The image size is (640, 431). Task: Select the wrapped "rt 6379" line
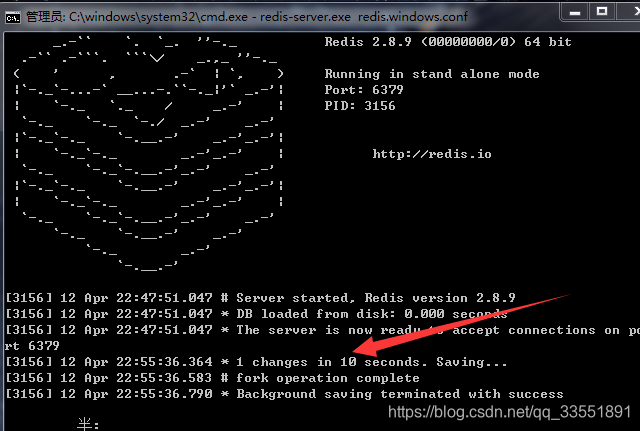(x=32, y=346)
